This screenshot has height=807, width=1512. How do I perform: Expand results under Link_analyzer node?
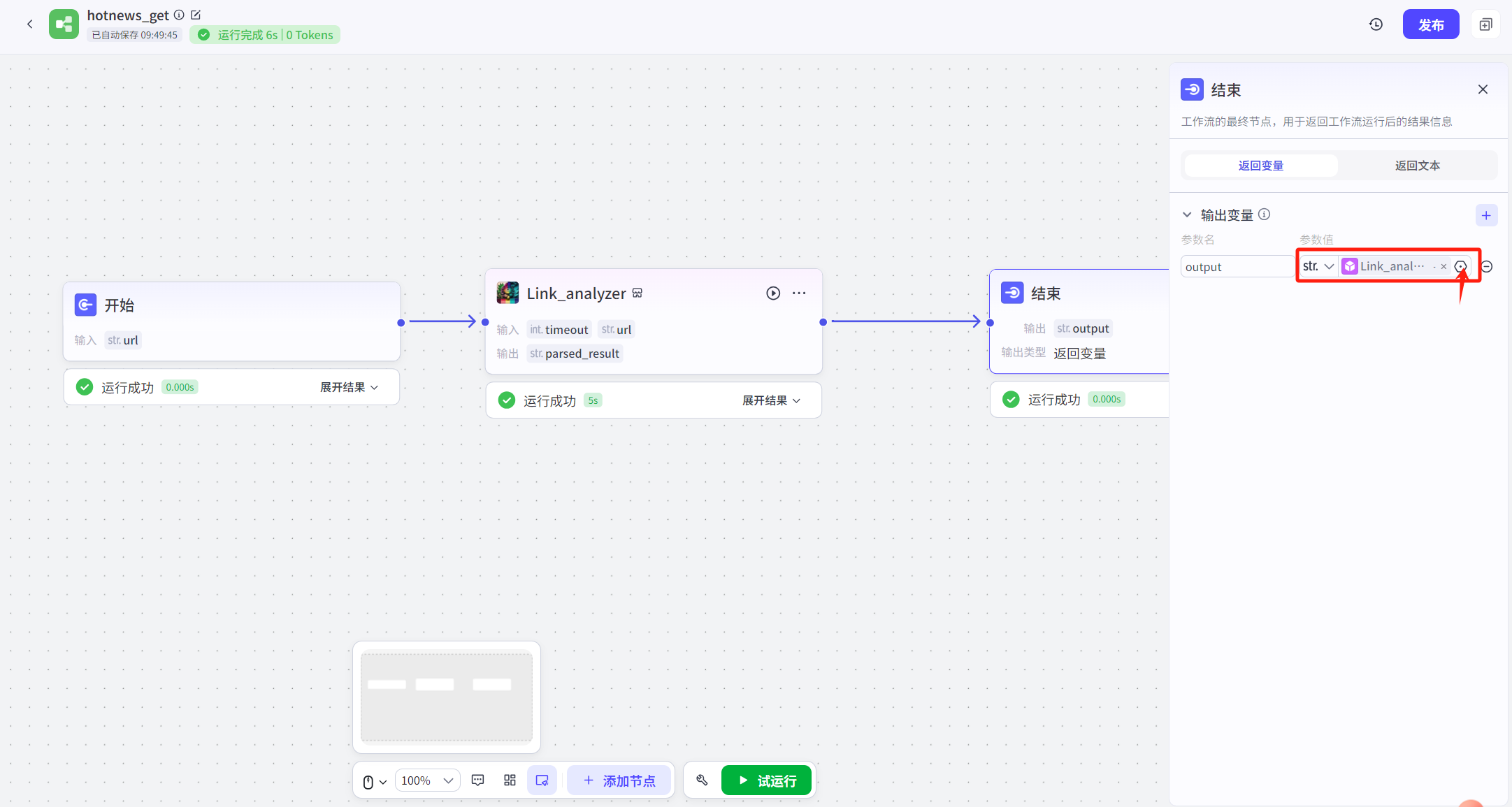[771, 400]
